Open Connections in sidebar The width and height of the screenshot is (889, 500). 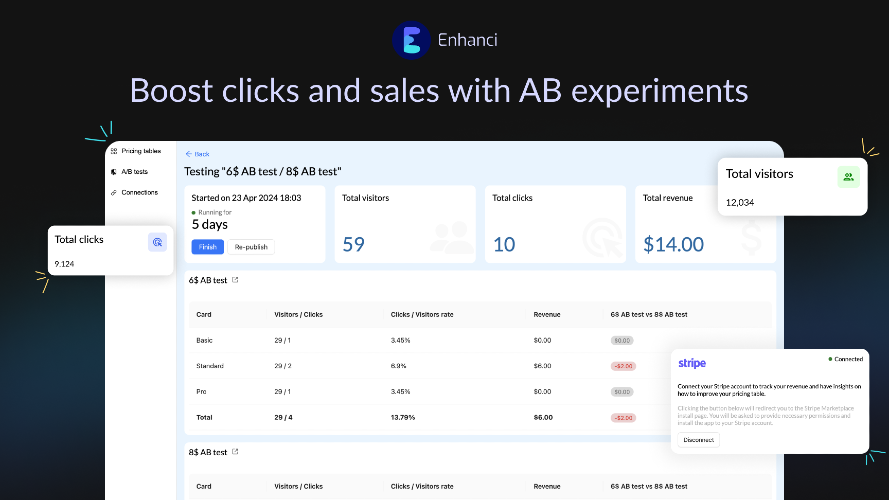click(139, 192)
